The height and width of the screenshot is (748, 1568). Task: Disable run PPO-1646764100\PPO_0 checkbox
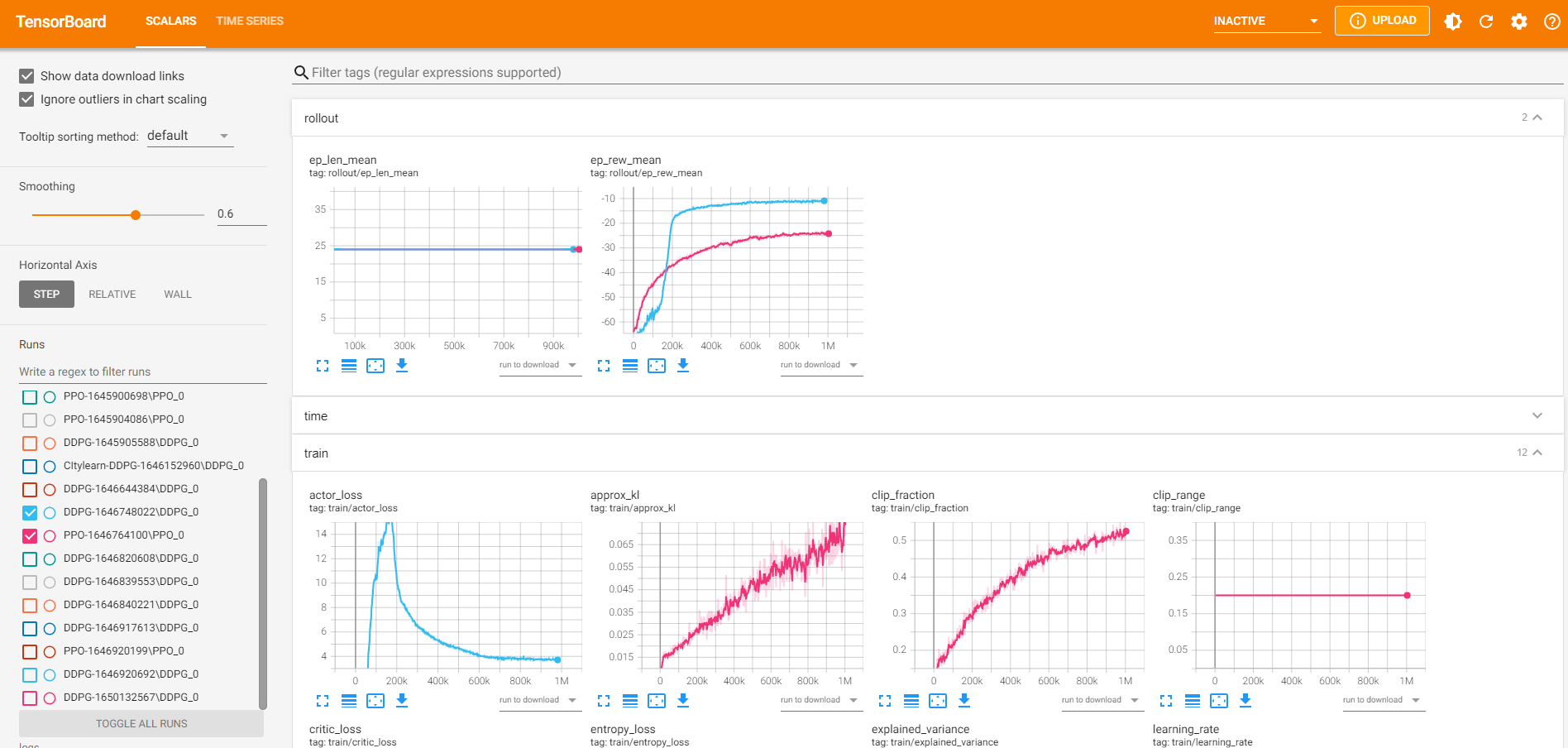coord(30,536)
